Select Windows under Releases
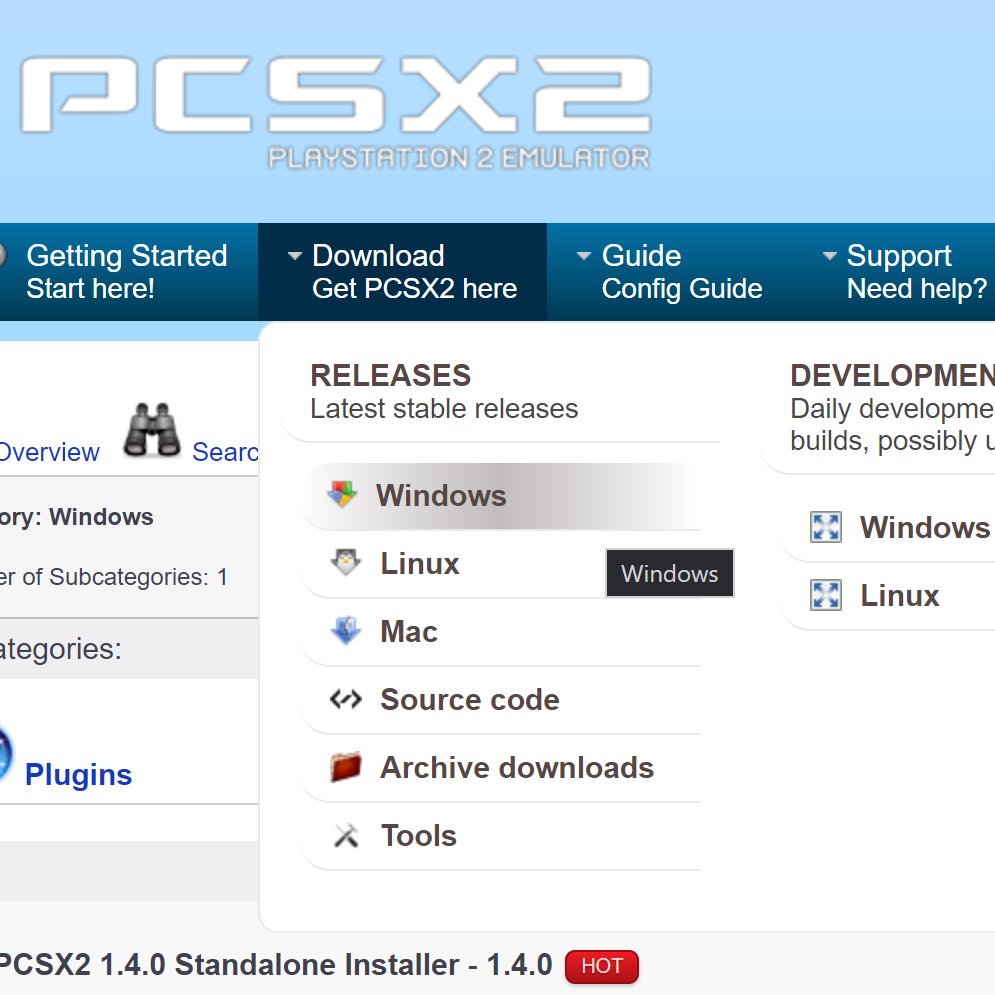 point(501,496)
